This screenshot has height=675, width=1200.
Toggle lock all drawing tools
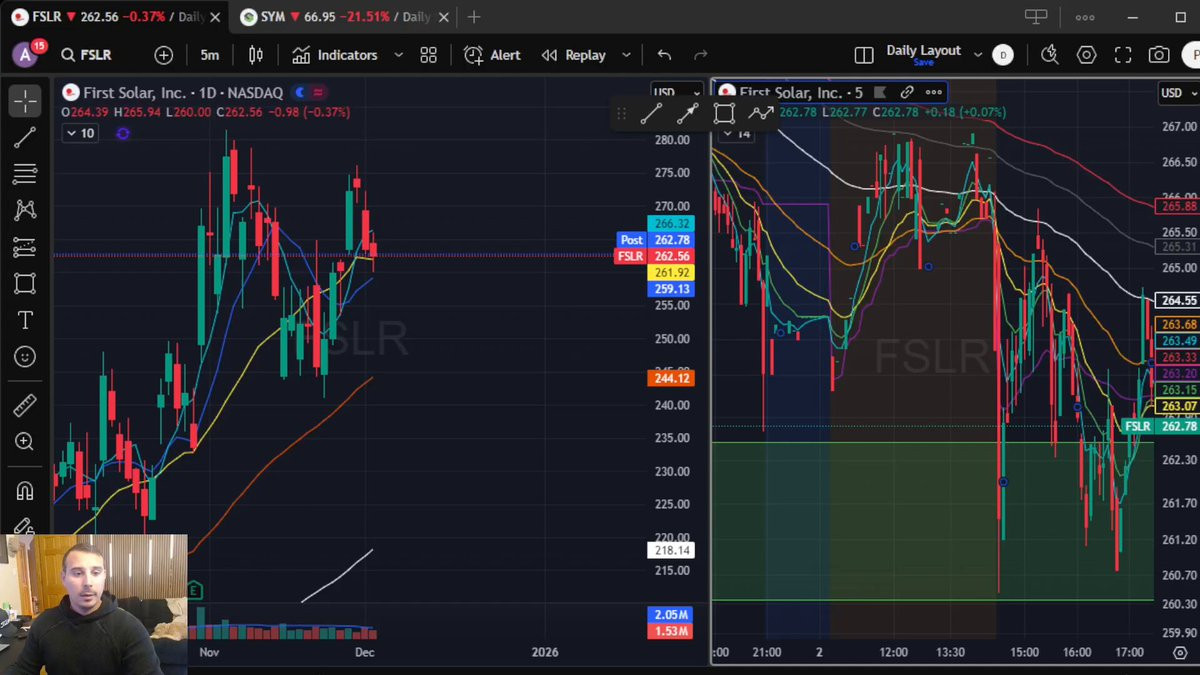pyautogui.click(x=25, y=526)
